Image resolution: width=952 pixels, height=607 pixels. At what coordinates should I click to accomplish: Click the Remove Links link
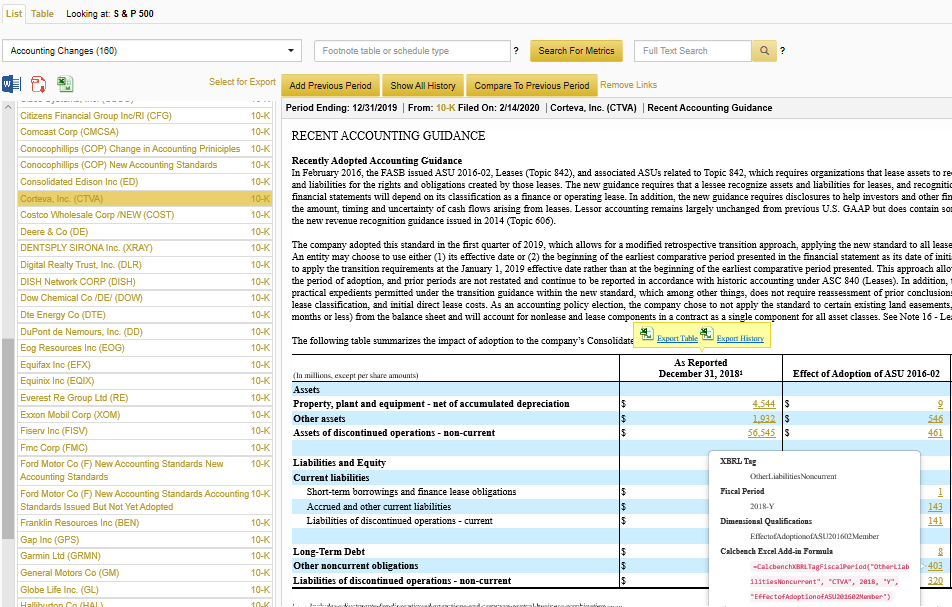pyautogui.click(x=628, y=85)
